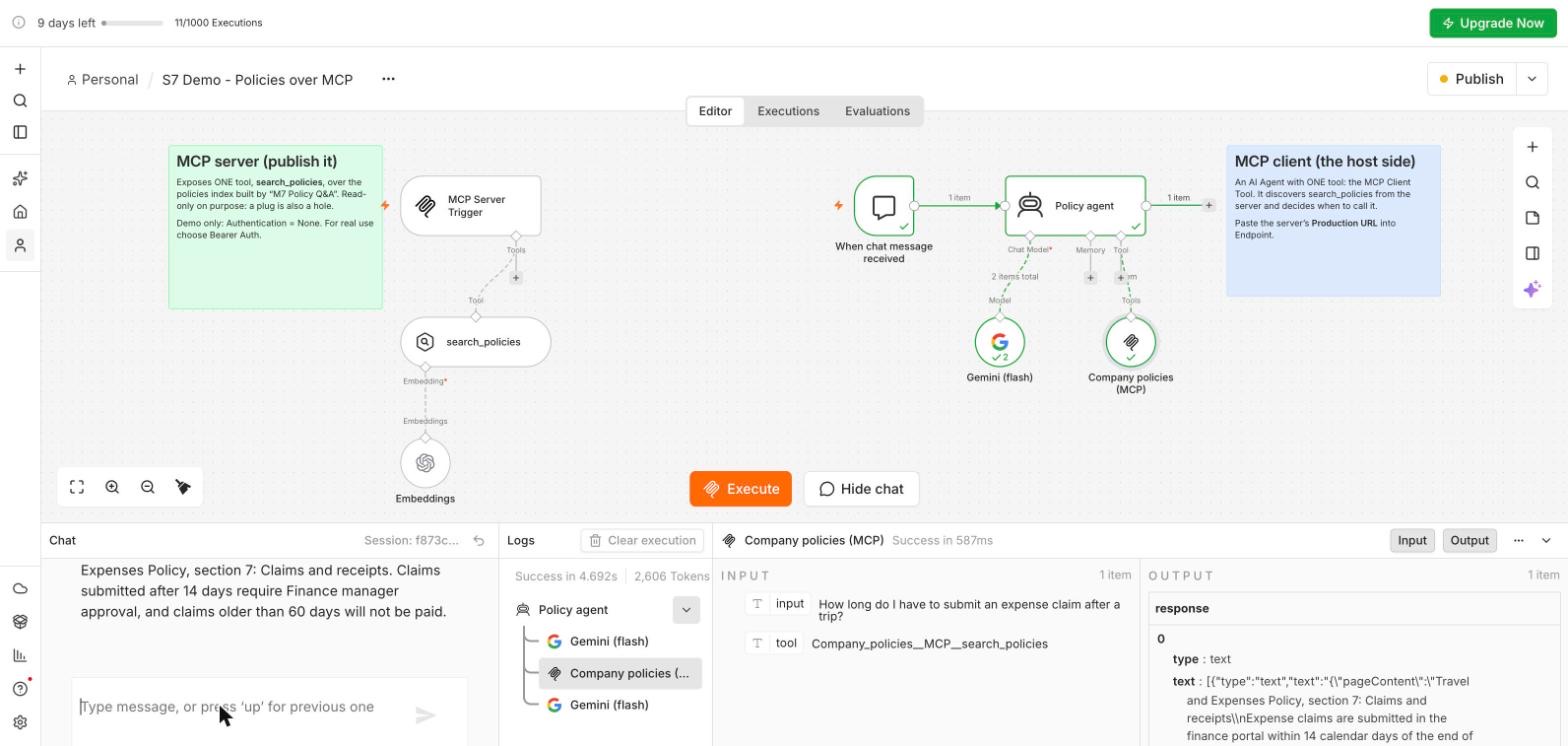
Task: Click the Clear execution button
Action: pos(642,541)
